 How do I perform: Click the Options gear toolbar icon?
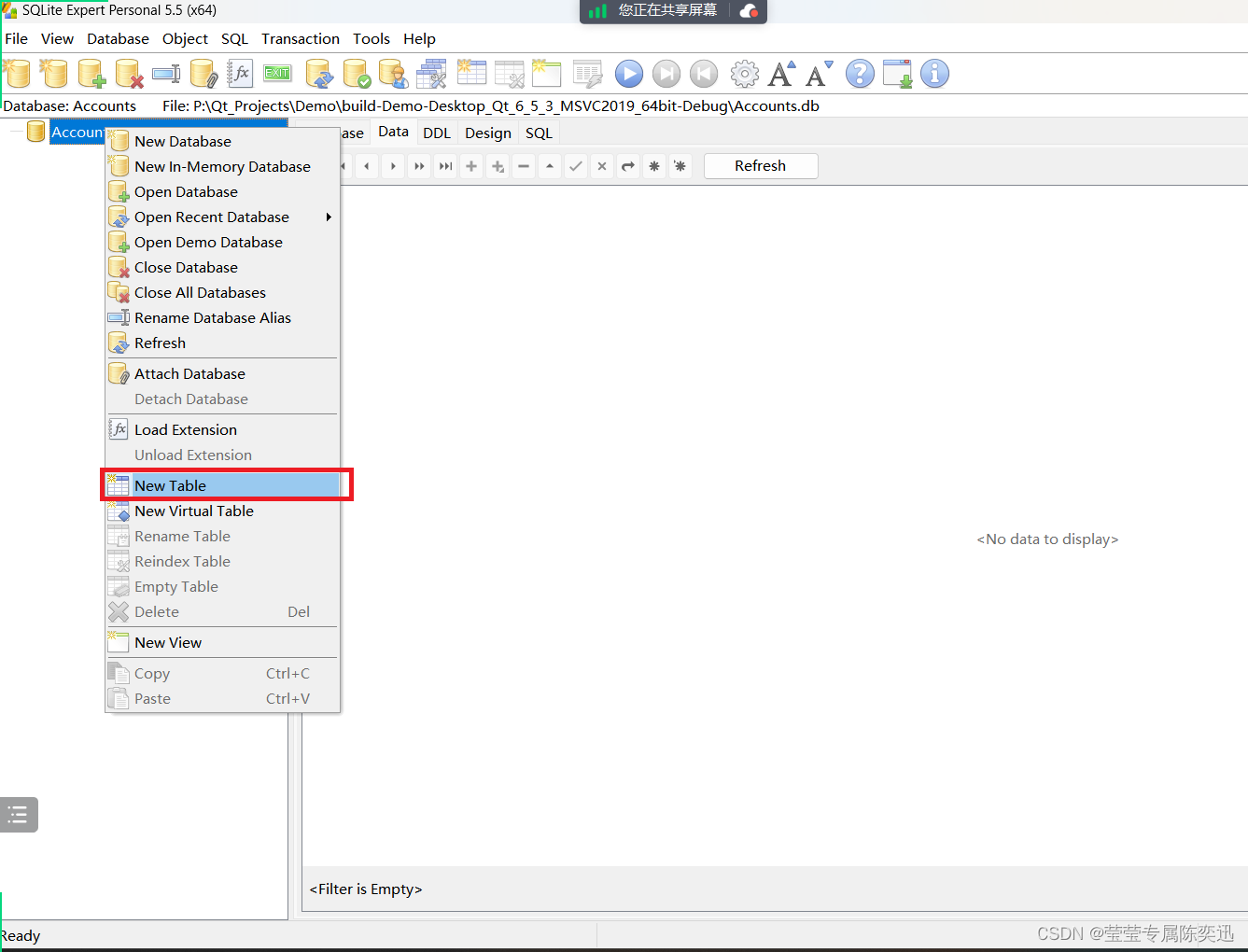click(x=745, y=73)
